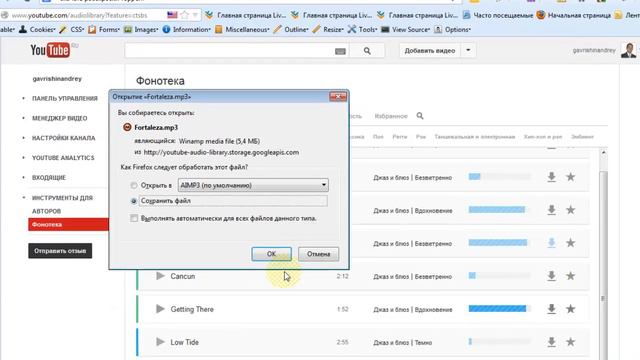The width and height of the screenshot is (640, 360).
Task: Open YouTube Analytics in the sidebar
Action: point(63,158)
